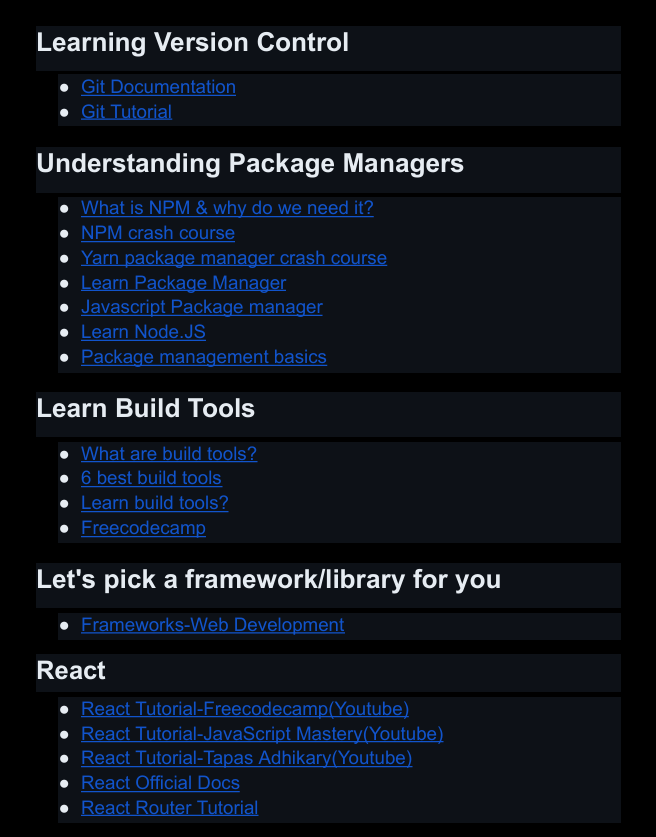Visit React Tutorial-Tapas Adhikary(Youtube) link
Viewport: 656px width, 837px height.
pyautogui.click(x=246, y=758)
